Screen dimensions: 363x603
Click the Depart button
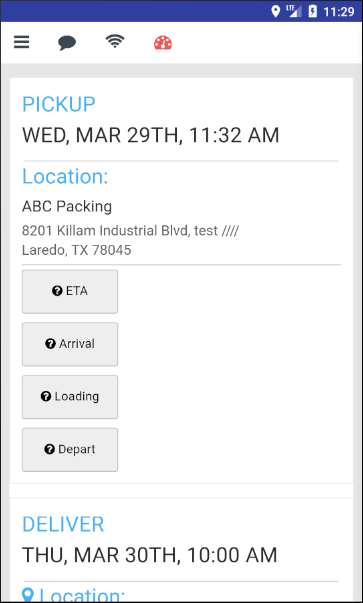click(x=70, y=450)
